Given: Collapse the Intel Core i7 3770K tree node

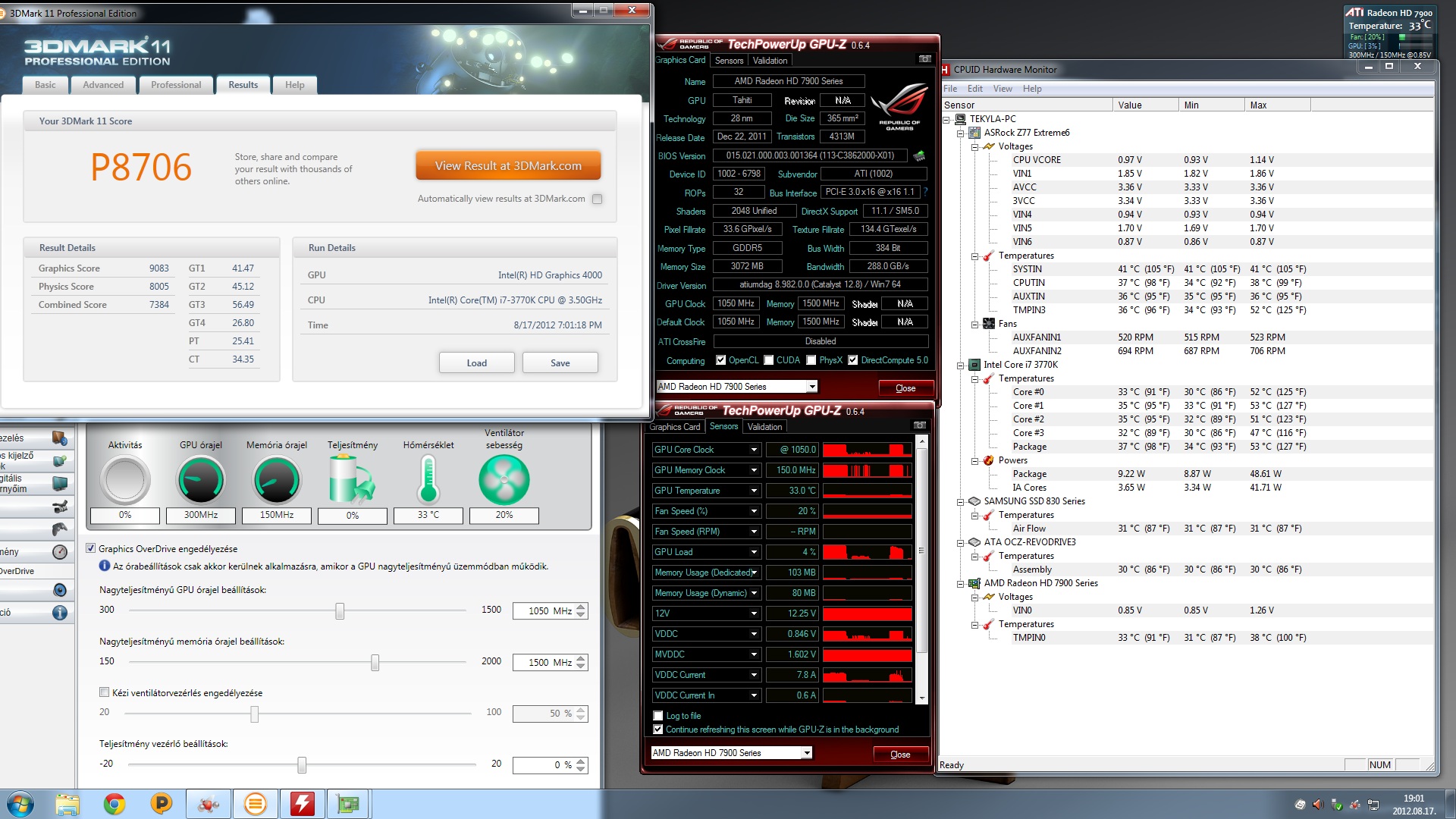Looking at the screenshot, I should click(x=961, y=365).
